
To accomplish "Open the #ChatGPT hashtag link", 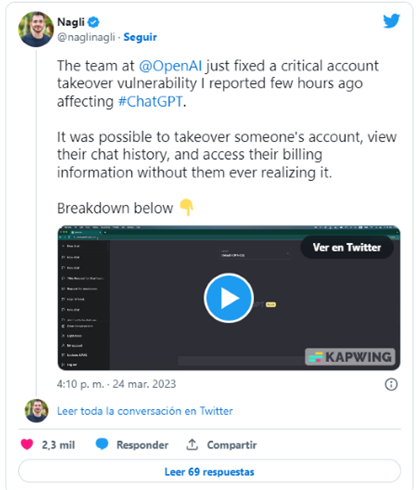I will [151, 101].
